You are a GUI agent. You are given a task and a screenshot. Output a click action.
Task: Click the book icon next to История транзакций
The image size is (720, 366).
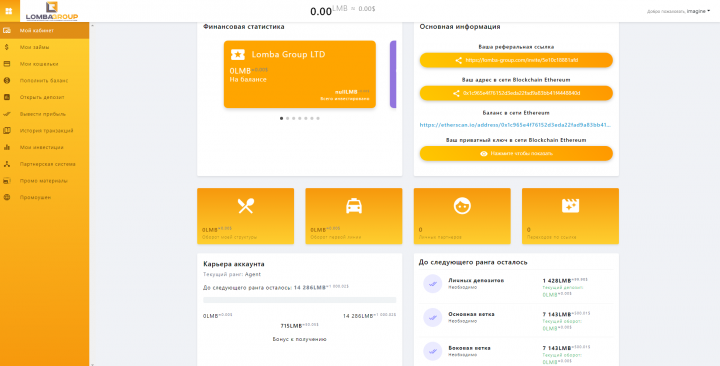(x=7, y=130)
